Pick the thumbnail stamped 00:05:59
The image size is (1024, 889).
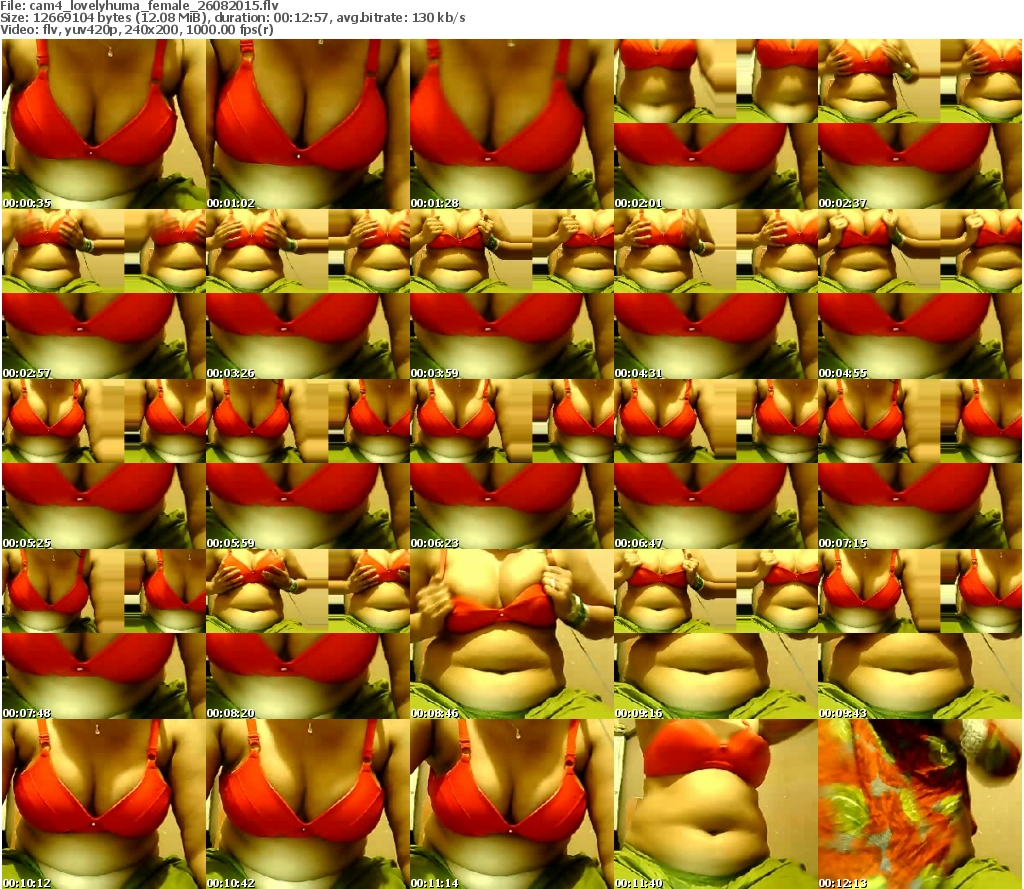pyautogui.click(x=308, y=464)
